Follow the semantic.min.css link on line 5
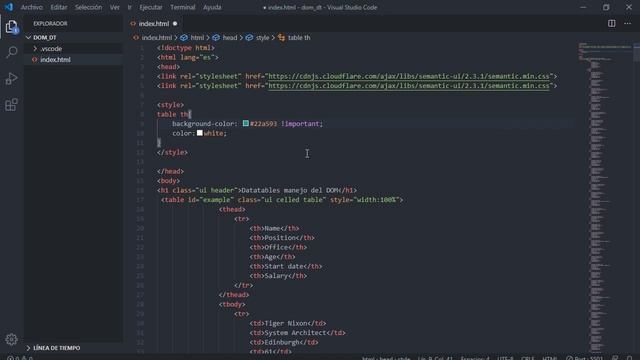The width and height of the screenshot is (640, 360). click(x=409, y=86)
